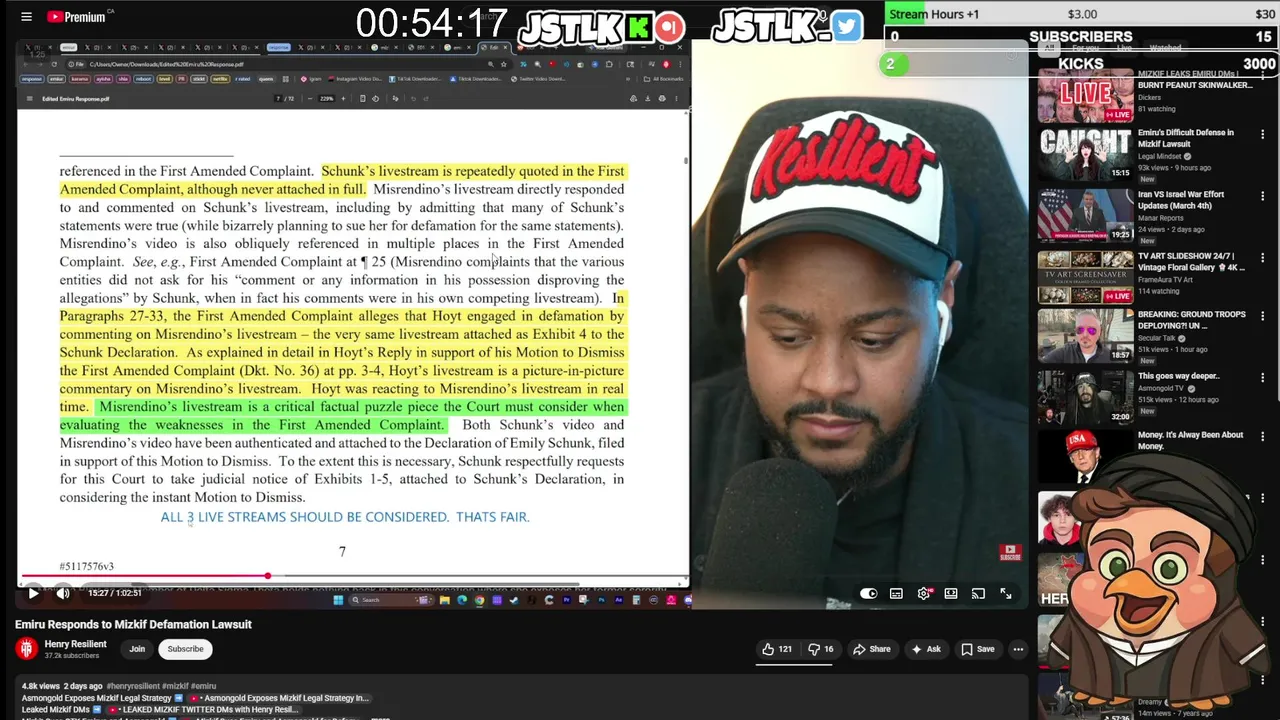The width and height of the screenshot is (1280, 720).
Task: Click the '4.8k views 2 days ago' text
Action: point(62,686)
